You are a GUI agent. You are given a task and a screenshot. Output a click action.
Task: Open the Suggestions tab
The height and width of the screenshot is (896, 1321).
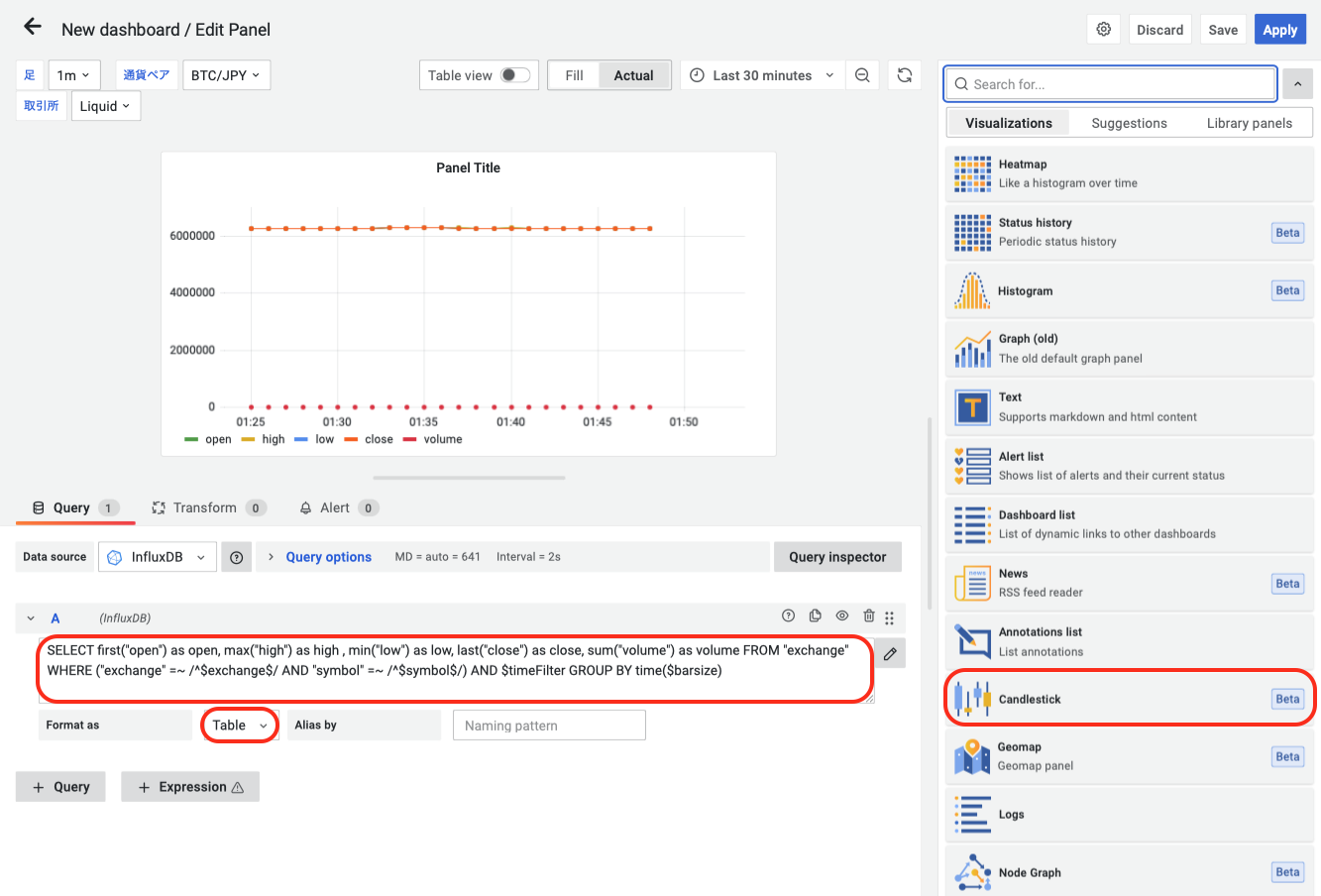coord(1129,123)
